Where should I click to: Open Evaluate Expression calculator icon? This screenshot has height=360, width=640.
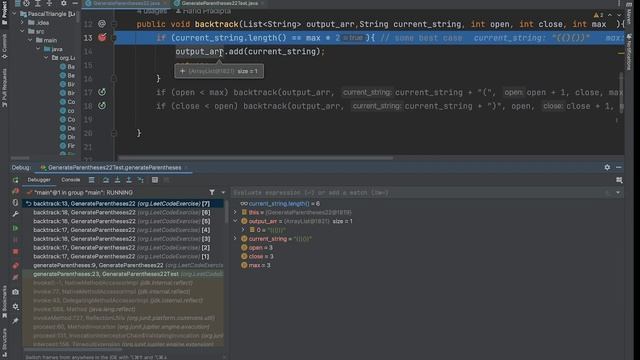155,180
